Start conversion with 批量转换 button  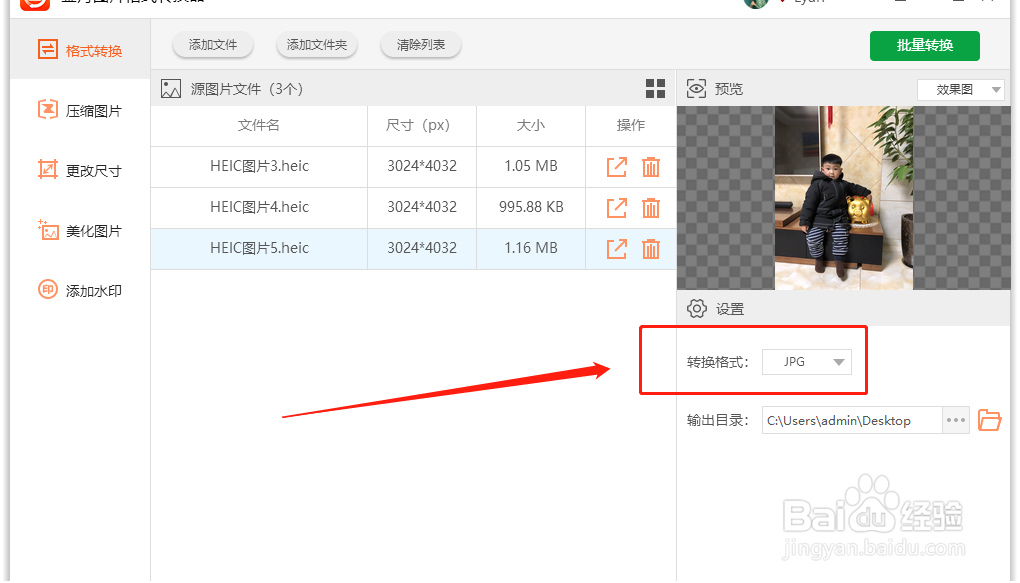pyautogui.click(x=924, y=46)
